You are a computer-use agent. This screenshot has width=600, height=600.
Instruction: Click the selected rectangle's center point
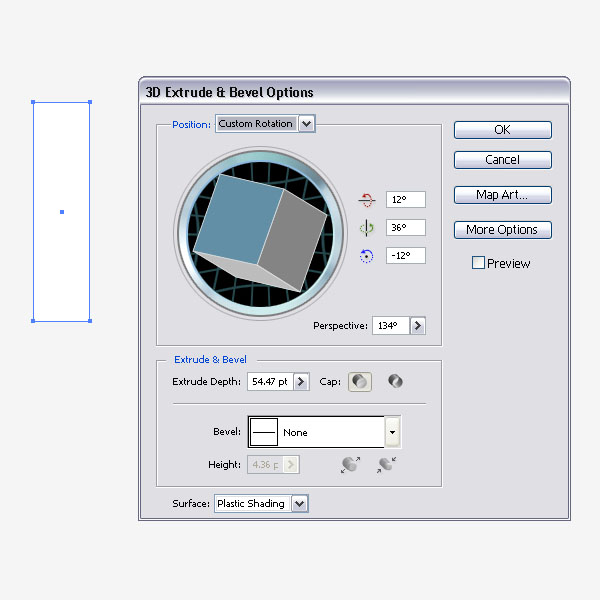pos(62,212)
